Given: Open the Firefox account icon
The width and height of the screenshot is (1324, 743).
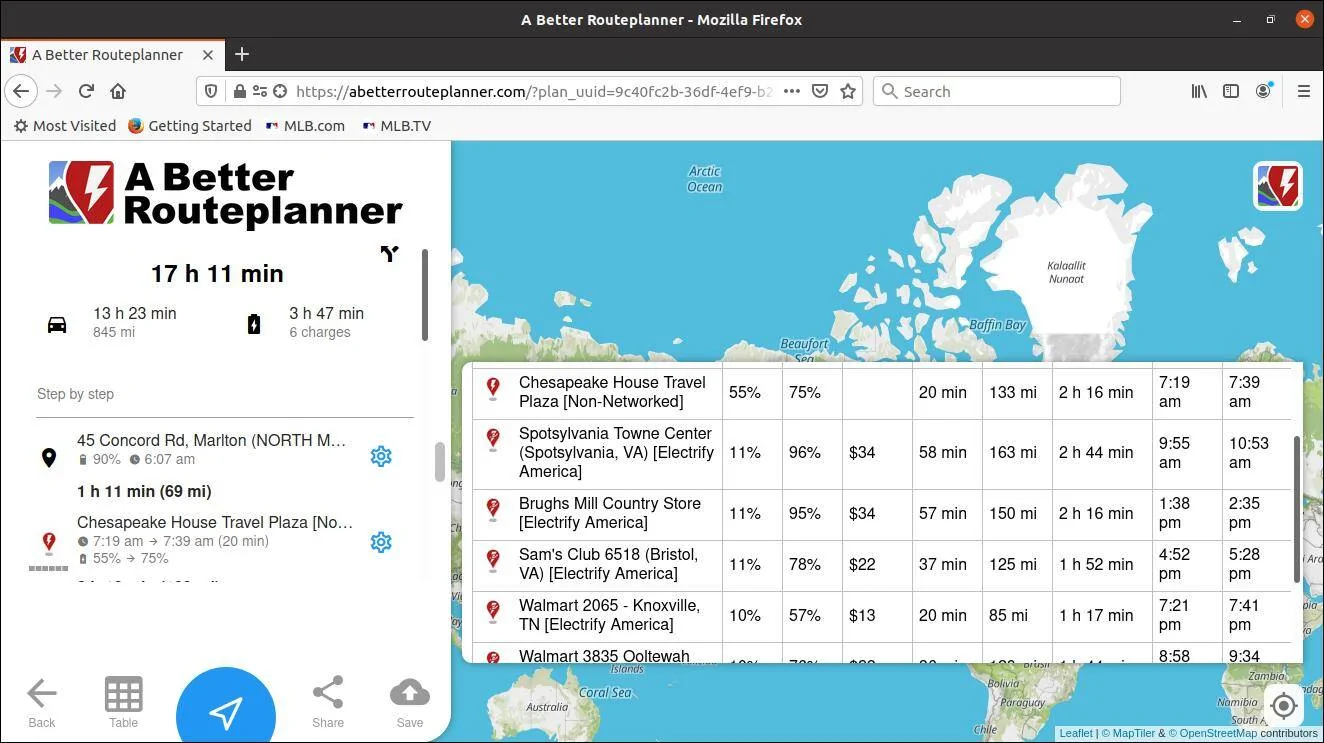Looking at the screenshot, I should [1264, 91].
